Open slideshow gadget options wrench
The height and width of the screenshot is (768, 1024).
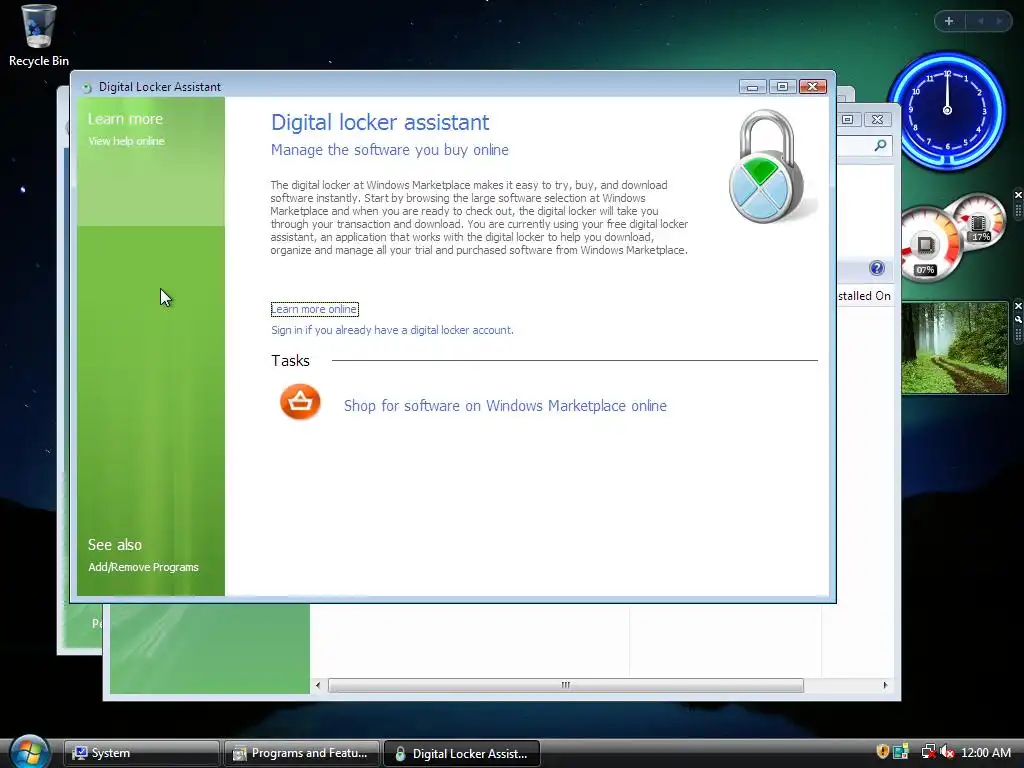click(x=1017, y=319)
